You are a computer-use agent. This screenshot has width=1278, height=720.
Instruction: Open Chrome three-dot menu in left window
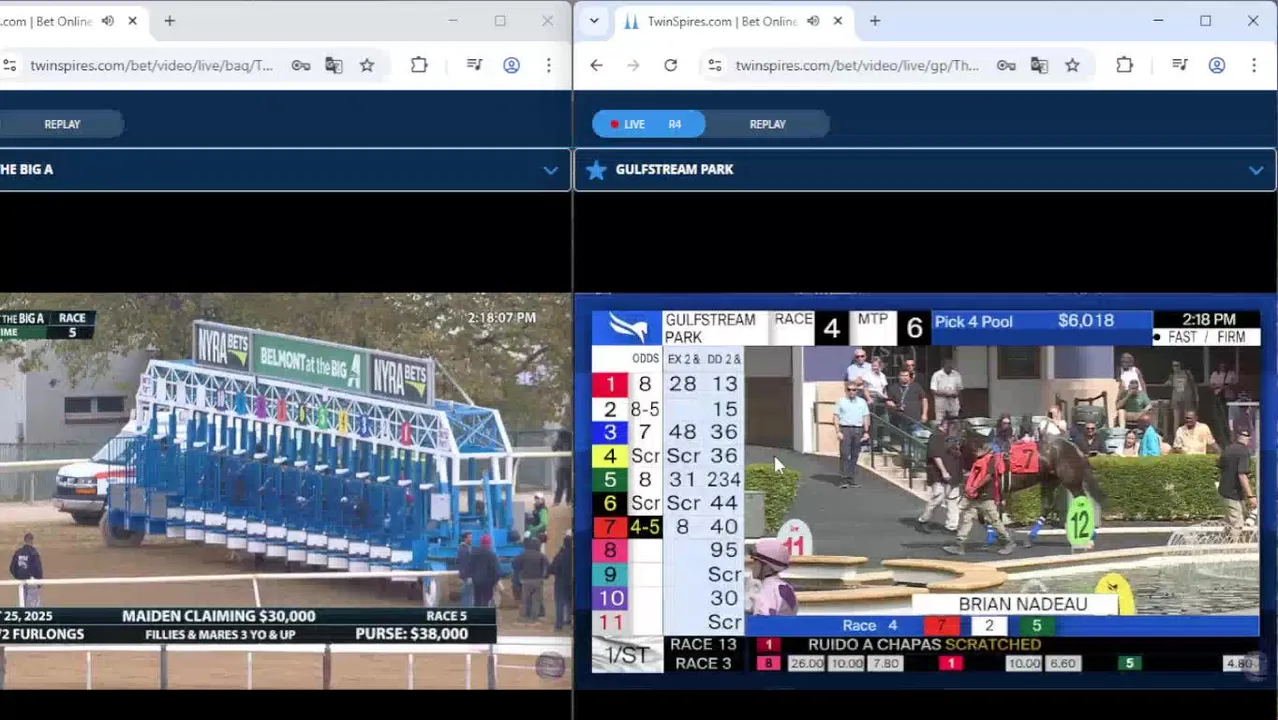548,65
